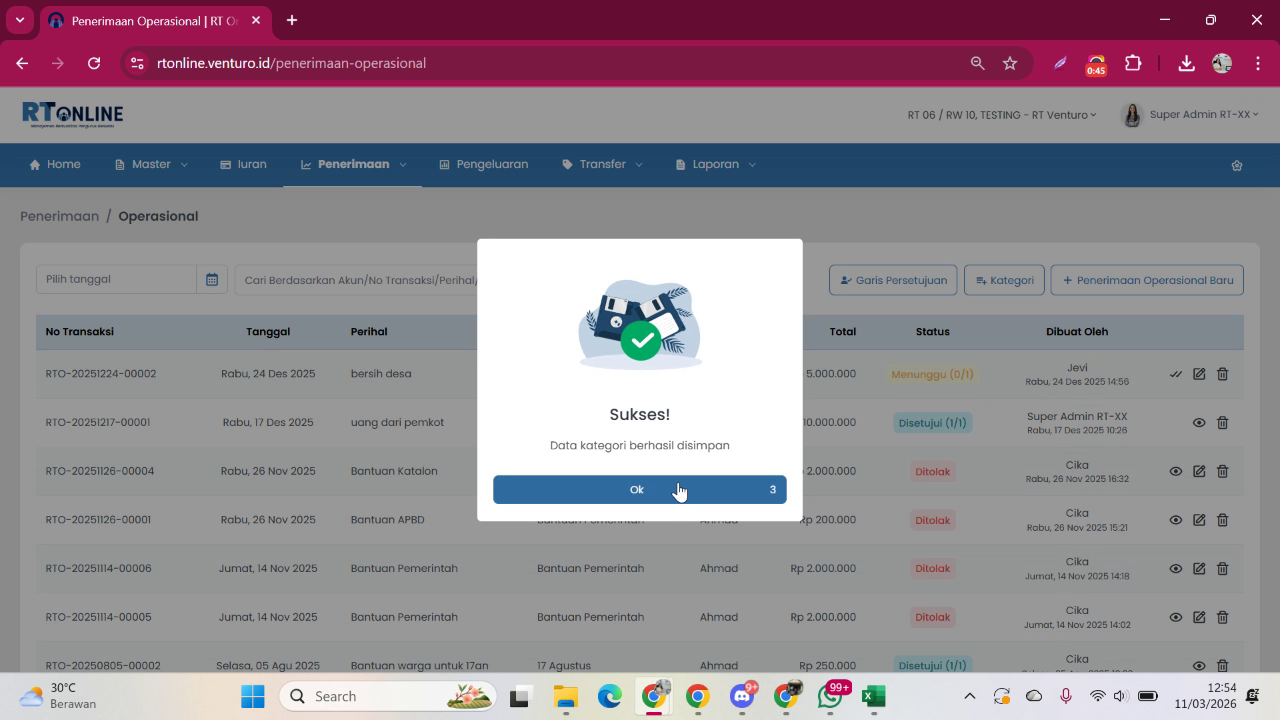Open the RT Online logo home link

click(72, 115)
